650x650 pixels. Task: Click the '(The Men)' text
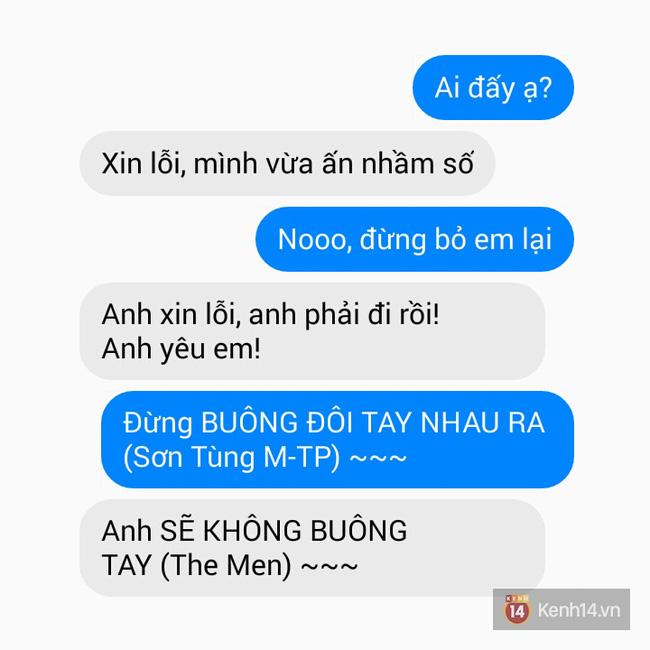[x=226, y=565]
